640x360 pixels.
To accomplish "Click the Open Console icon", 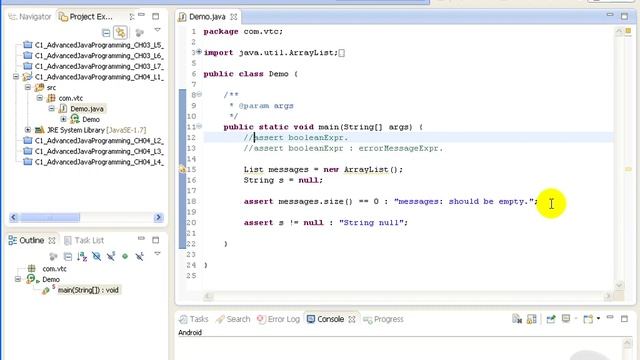I will (x=588, y=319).
